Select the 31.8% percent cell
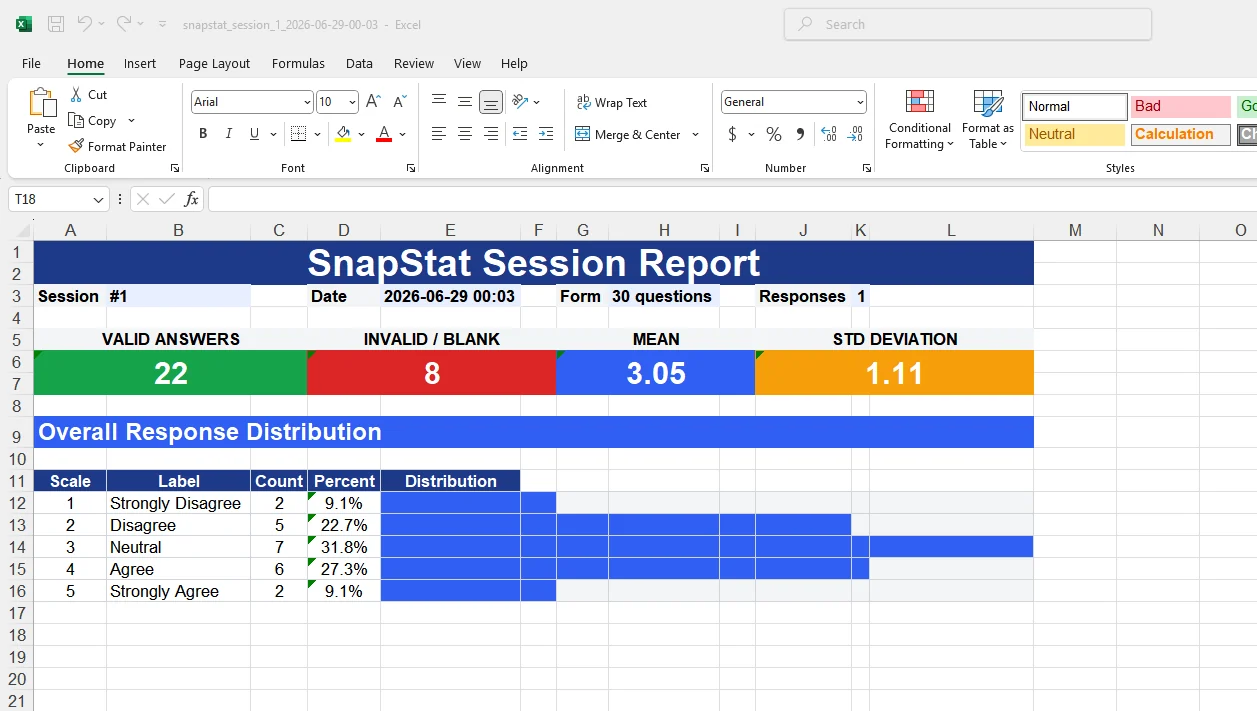 click(344, 547)
